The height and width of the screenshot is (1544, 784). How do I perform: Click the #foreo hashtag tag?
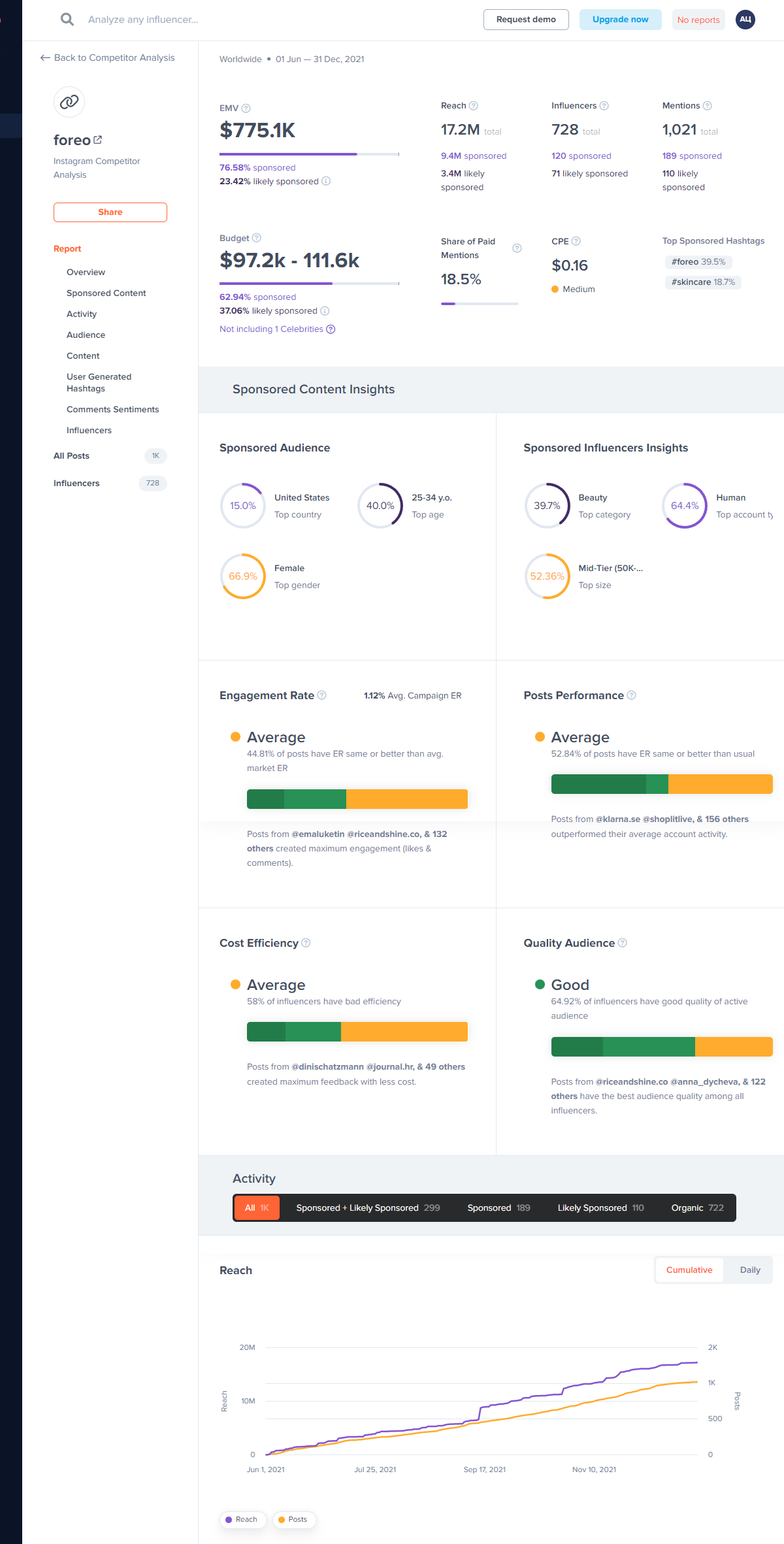[698, 262]
